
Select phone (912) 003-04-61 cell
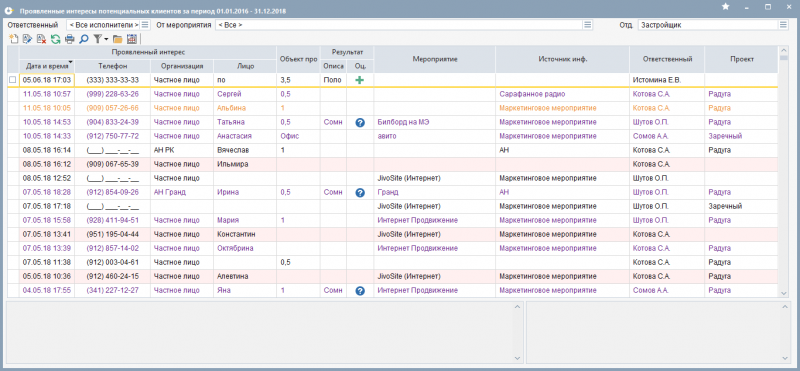pyautogui.click(x=112, y=262)
